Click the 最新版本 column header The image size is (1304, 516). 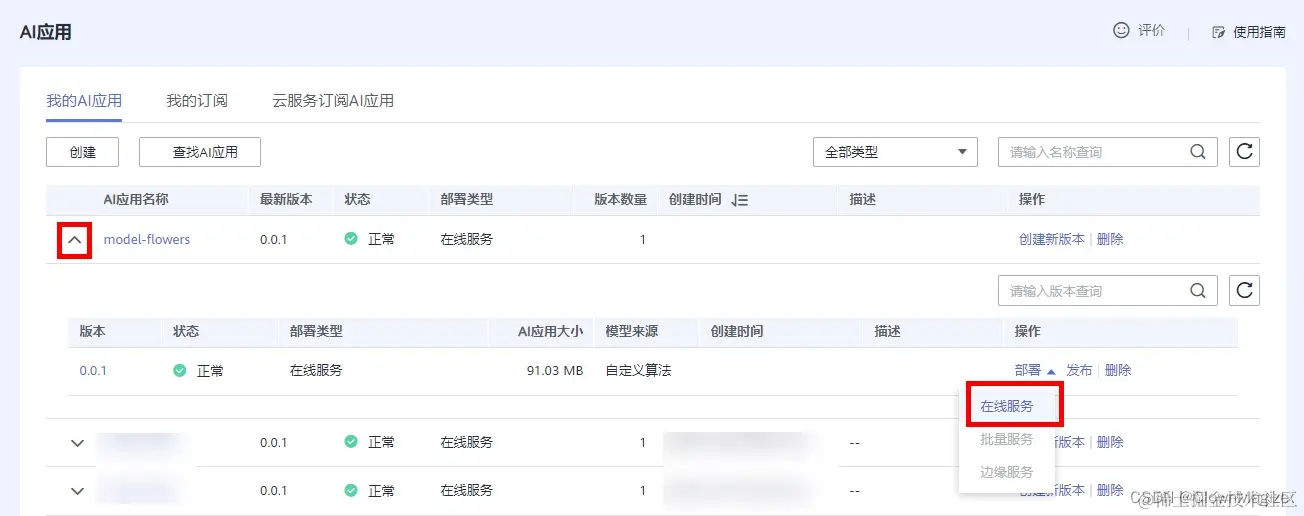tap(286, 199)
